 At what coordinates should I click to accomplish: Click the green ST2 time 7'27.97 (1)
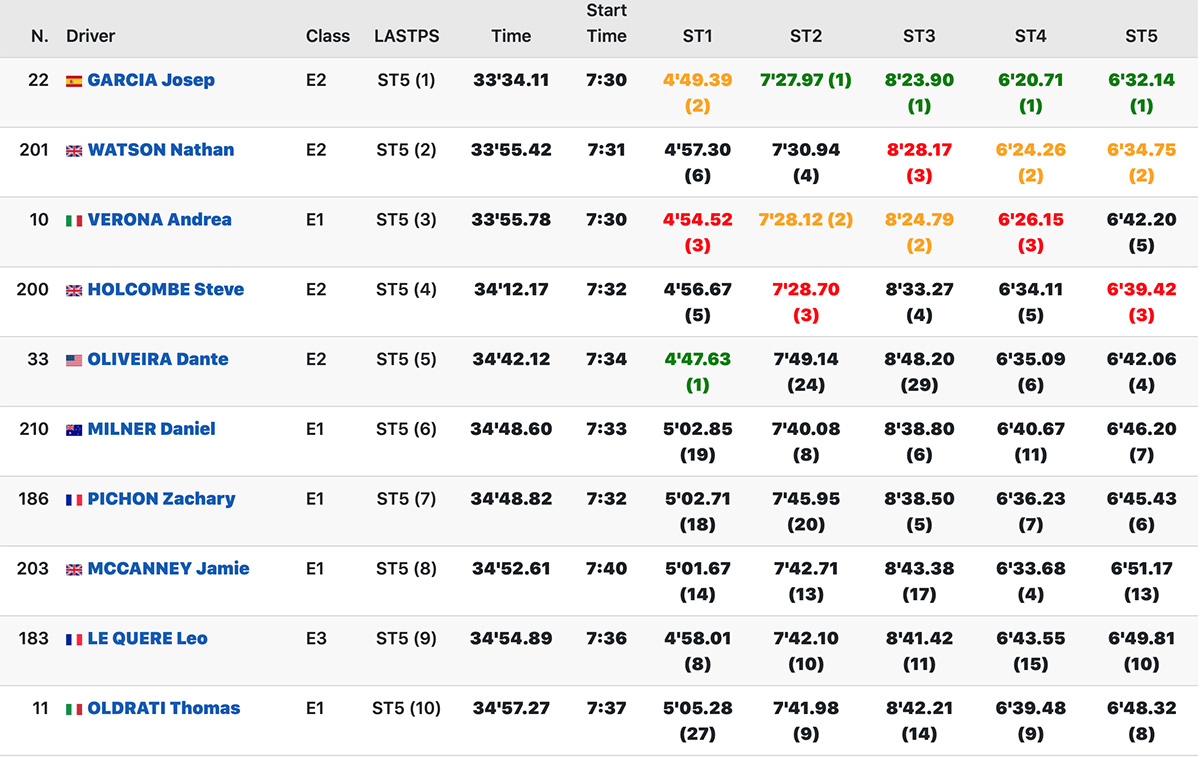point(806,80)
